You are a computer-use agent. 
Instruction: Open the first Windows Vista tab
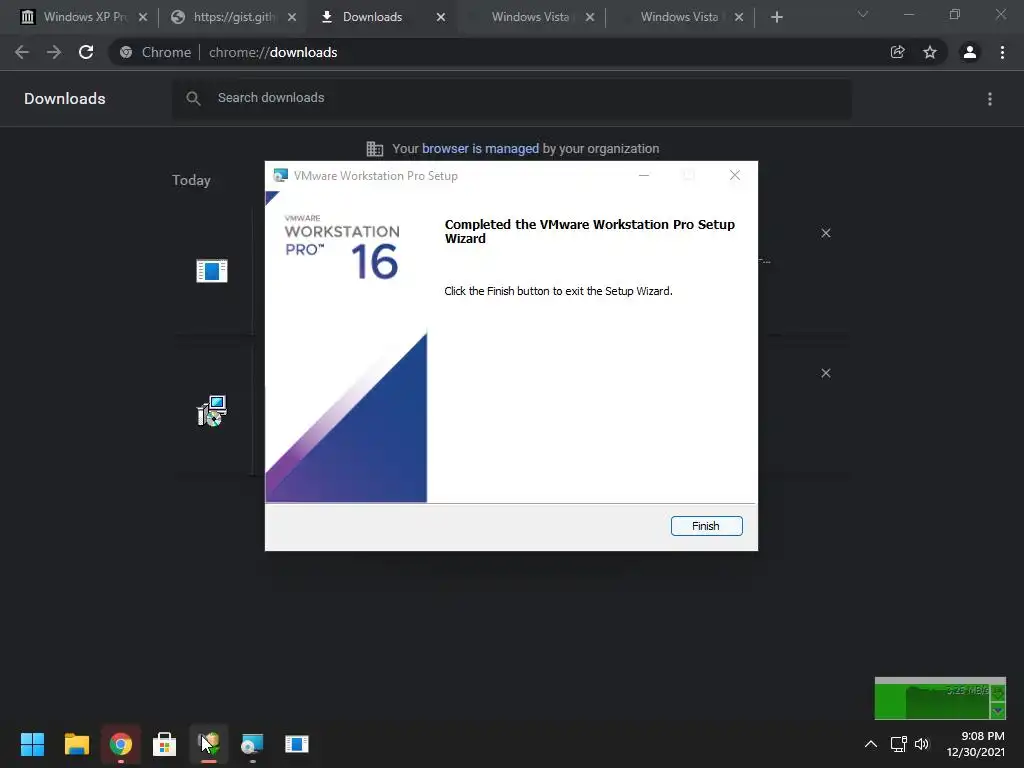pos(530,17)
